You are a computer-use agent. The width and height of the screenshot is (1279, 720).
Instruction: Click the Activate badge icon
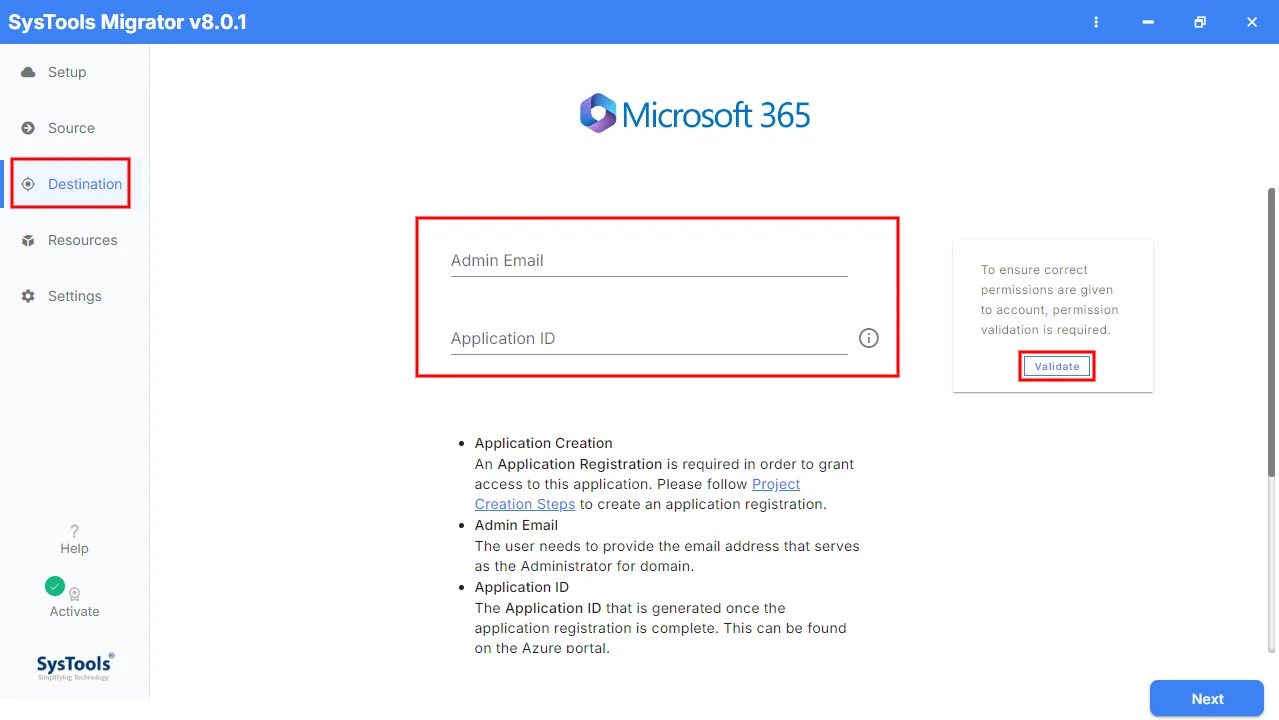74,594
